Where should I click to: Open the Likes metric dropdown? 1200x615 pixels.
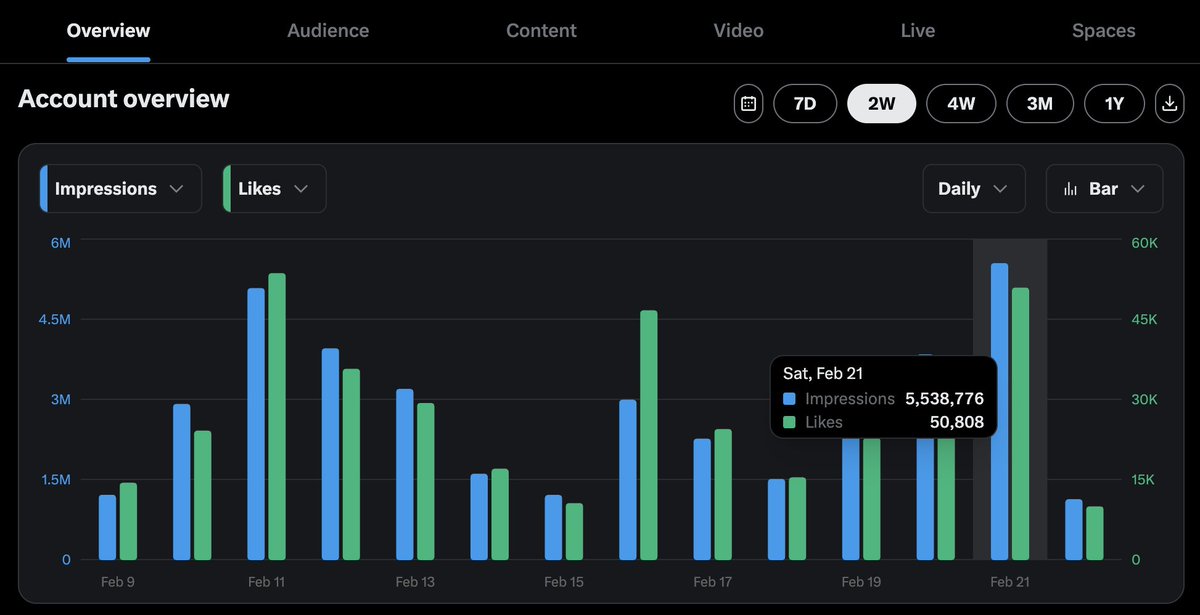(x=274, y=188)
